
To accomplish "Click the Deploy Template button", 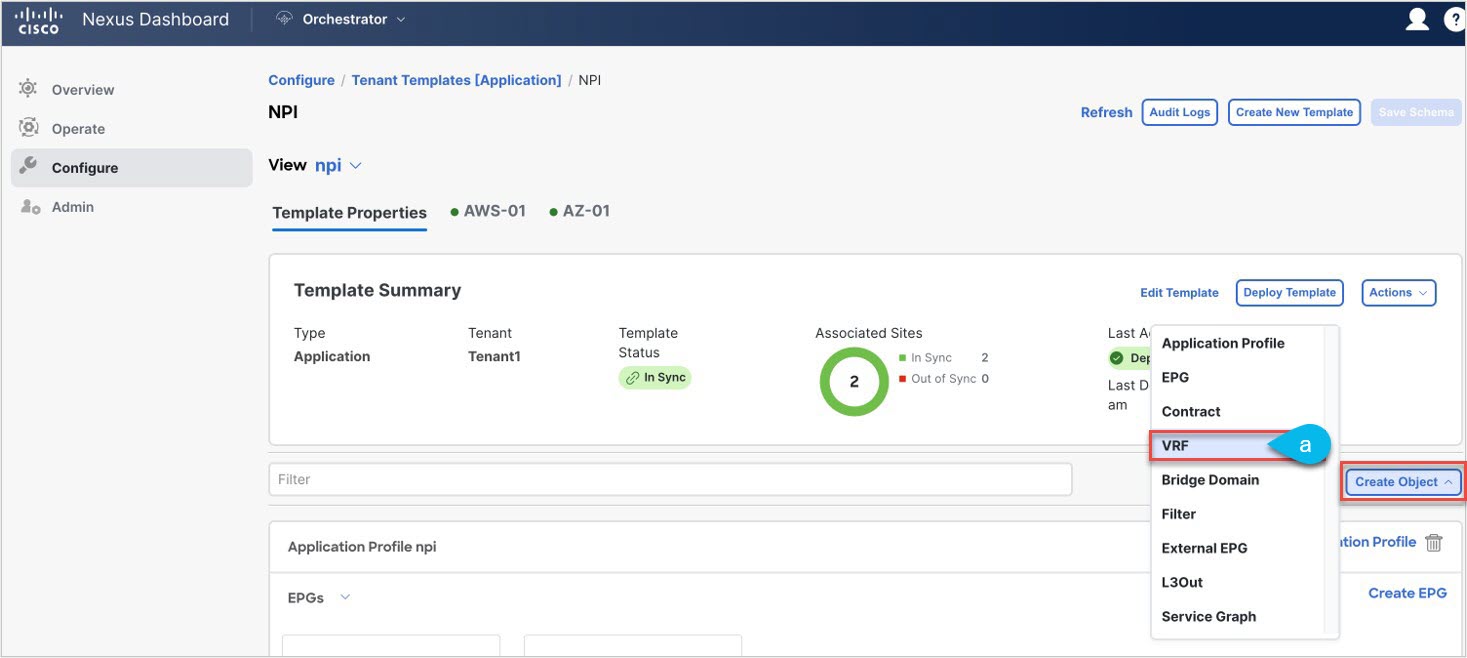I will coord(1289,293).
